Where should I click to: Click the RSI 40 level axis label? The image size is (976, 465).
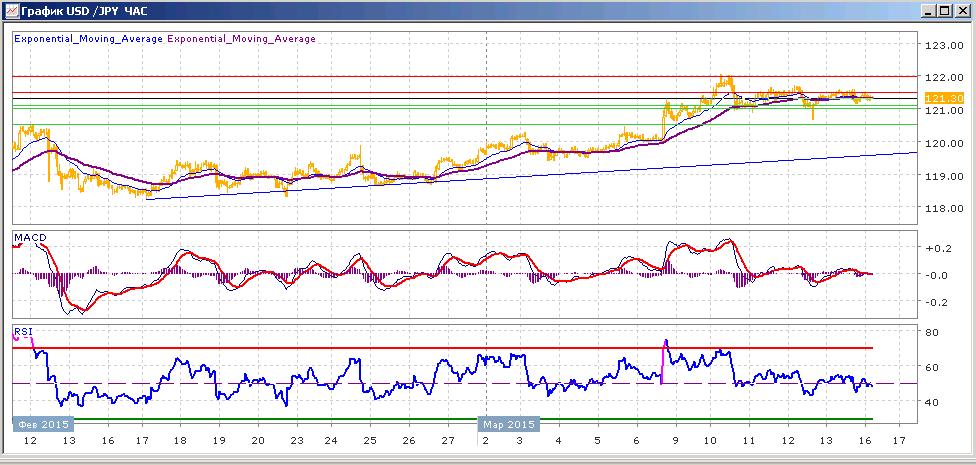932,402
